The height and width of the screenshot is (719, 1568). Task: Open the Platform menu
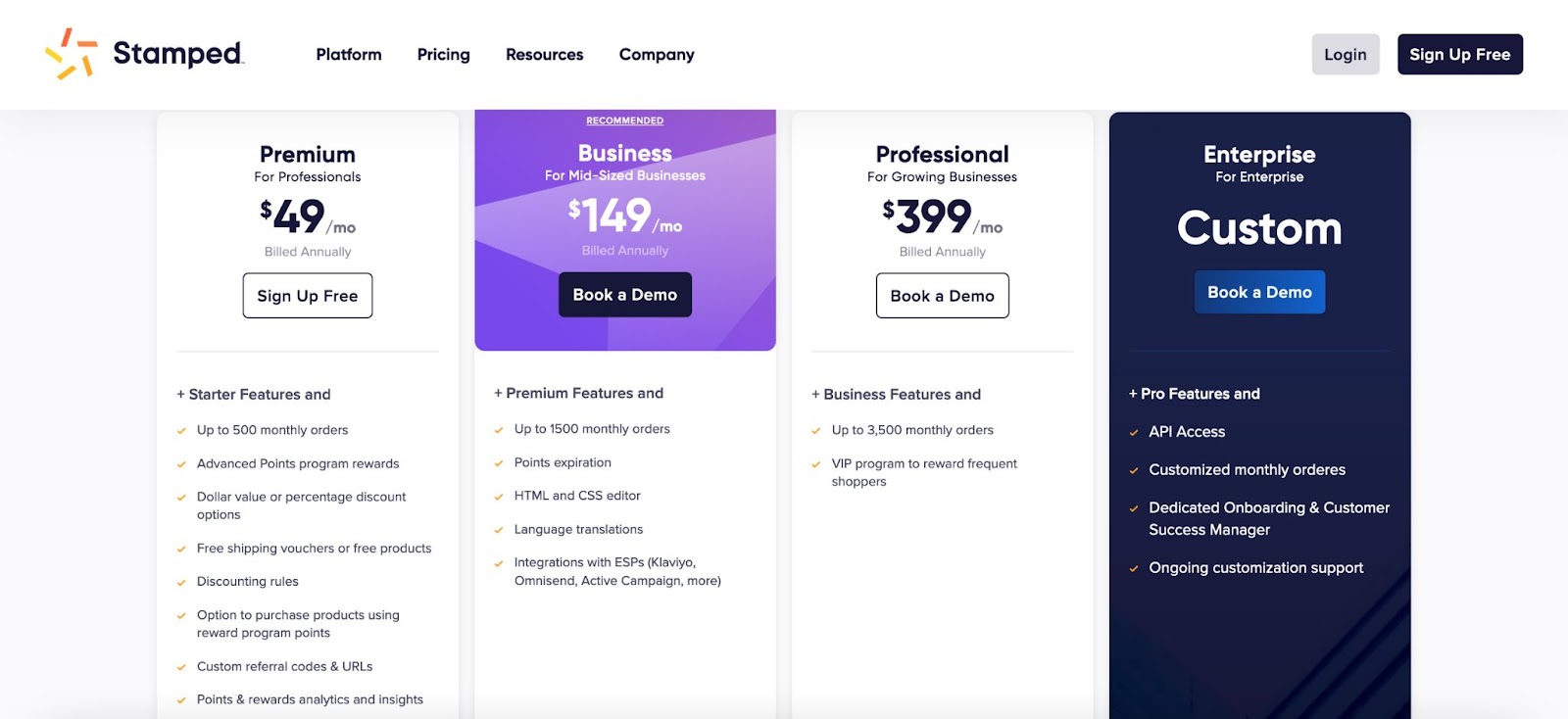pos(348,55)
